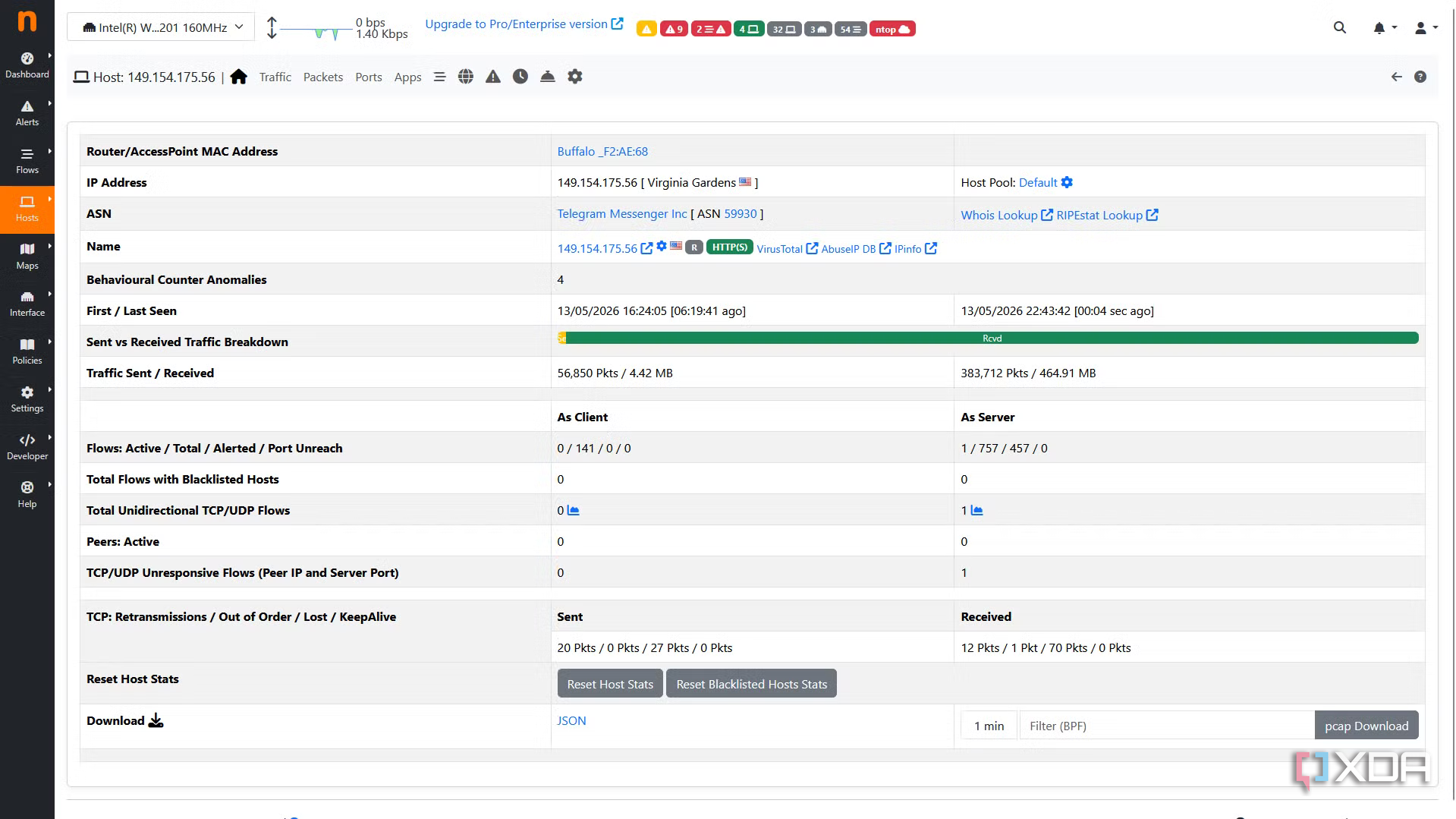Open the notifications bell dropdown
Image resolution: width=1456 pixels, height=819 pixels.
(1385, 28)
